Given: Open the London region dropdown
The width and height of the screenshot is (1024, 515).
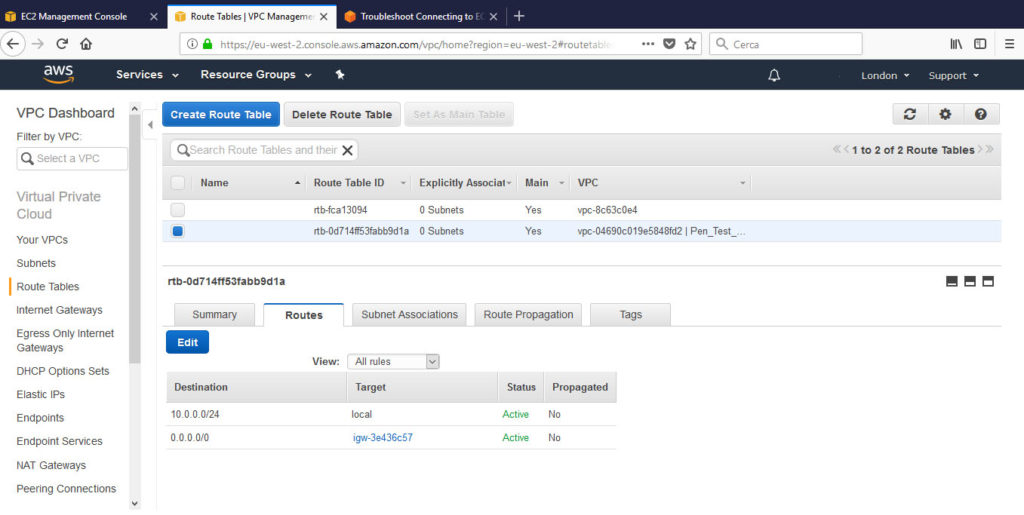Looking at the screenshot, I should tap(885, 75).
